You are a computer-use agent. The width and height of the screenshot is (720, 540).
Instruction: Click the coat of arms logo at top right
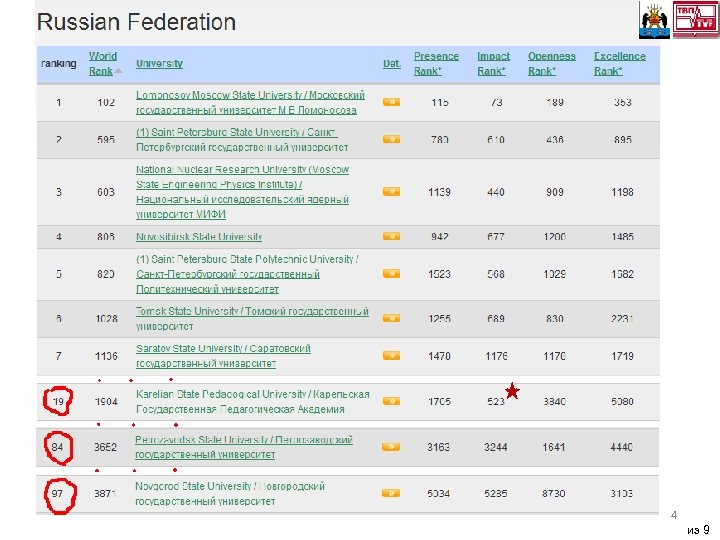click(654, 20)
